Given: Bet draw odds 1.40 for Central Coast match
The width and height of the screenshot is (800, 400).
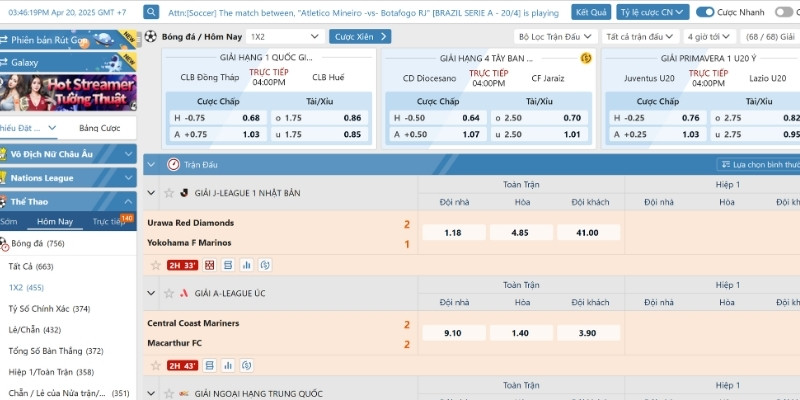Looking at the screenshot, I should click(x=521, y=333).
